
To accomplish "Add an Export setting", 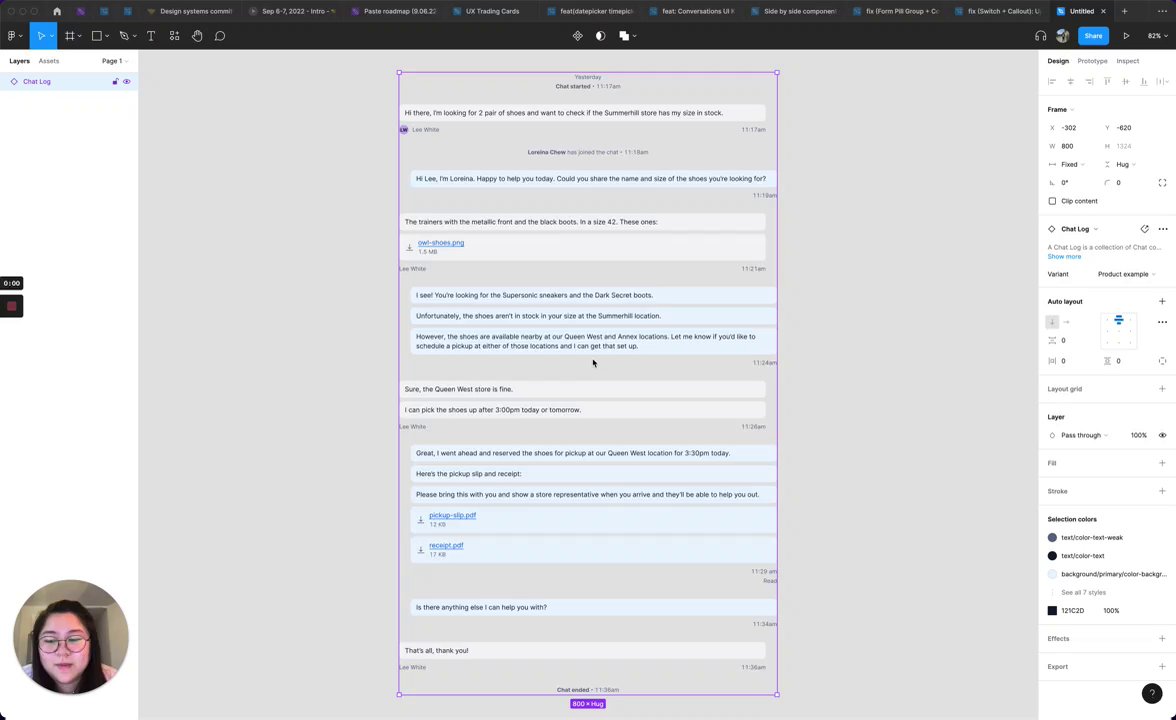I will pos(1162,666).
